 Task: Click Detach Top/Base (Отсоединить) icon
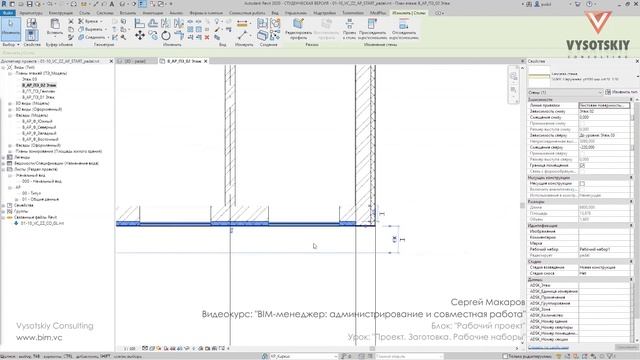click(403, 24)
